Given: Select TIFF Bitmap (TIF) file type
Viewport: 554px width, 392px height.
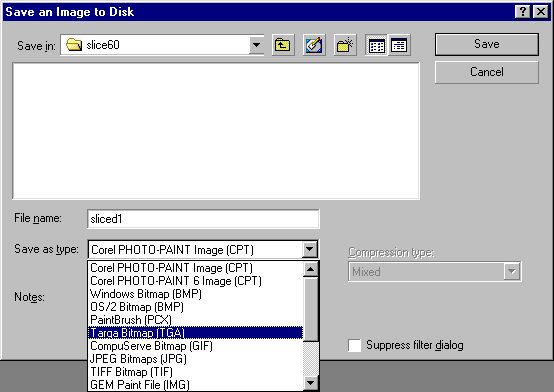Looking at the screenshot, I should coord(195,372).
